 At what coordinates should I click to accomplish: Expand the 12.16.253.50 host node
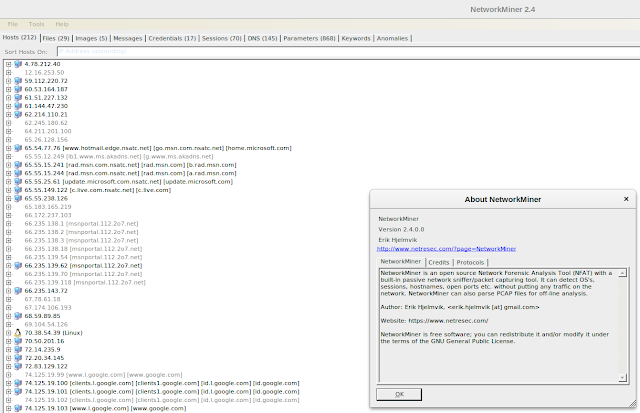click(x=9, y=73)
